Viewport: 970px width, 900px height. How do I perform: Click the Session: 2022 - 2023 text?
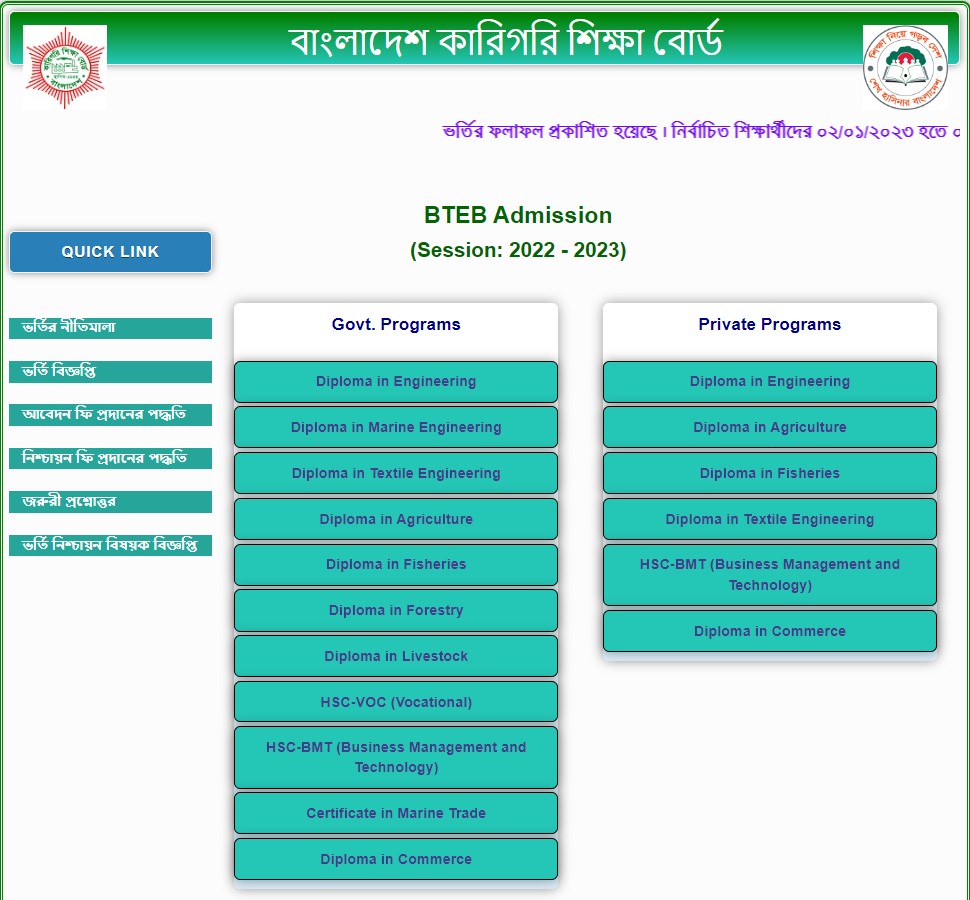point(518,250)
